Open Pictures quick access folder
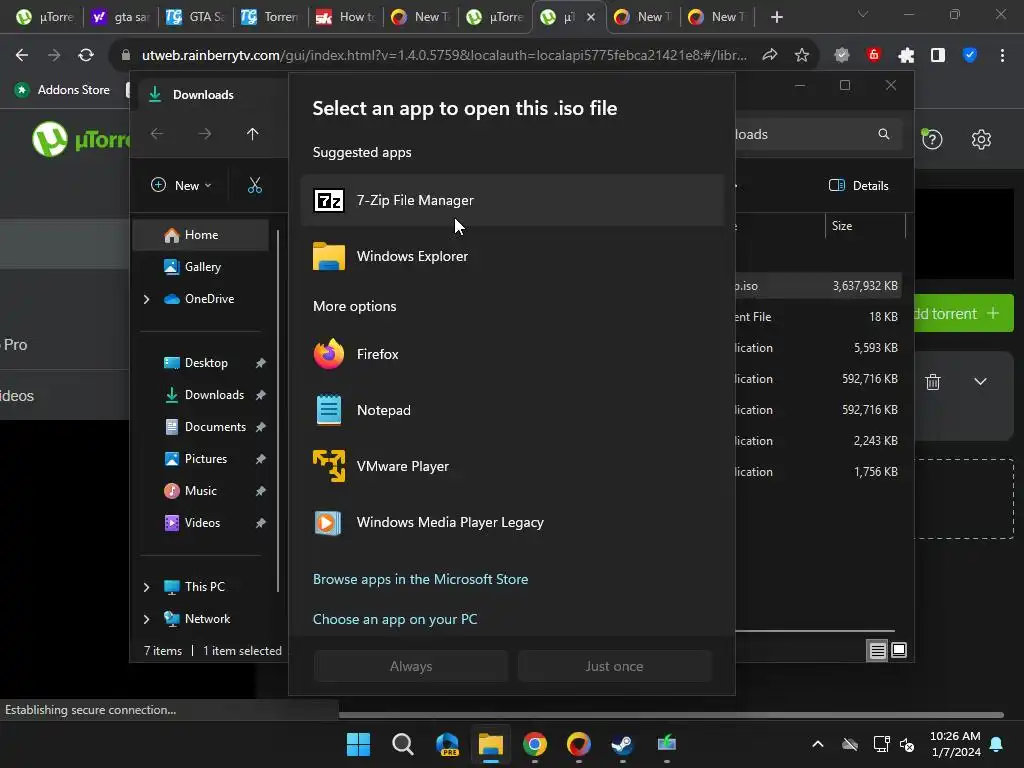Screen dimensions: 1024x768 (204, 458)
